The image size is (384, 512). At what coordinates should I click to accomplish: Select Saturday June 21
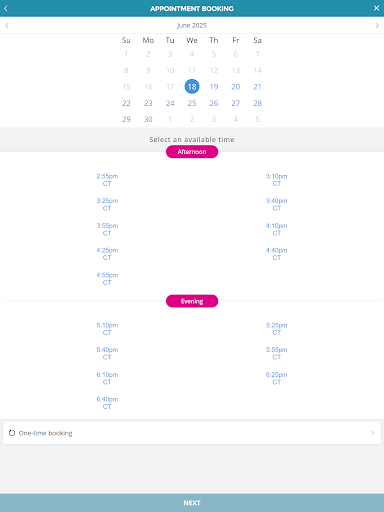point(257,87)
